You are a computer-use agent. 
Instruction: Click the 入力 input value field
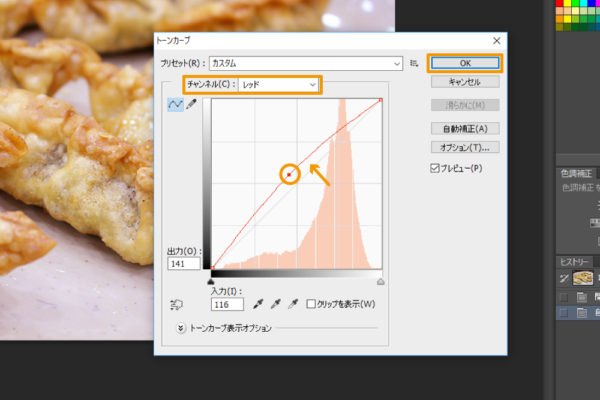[x=227, y=304]
